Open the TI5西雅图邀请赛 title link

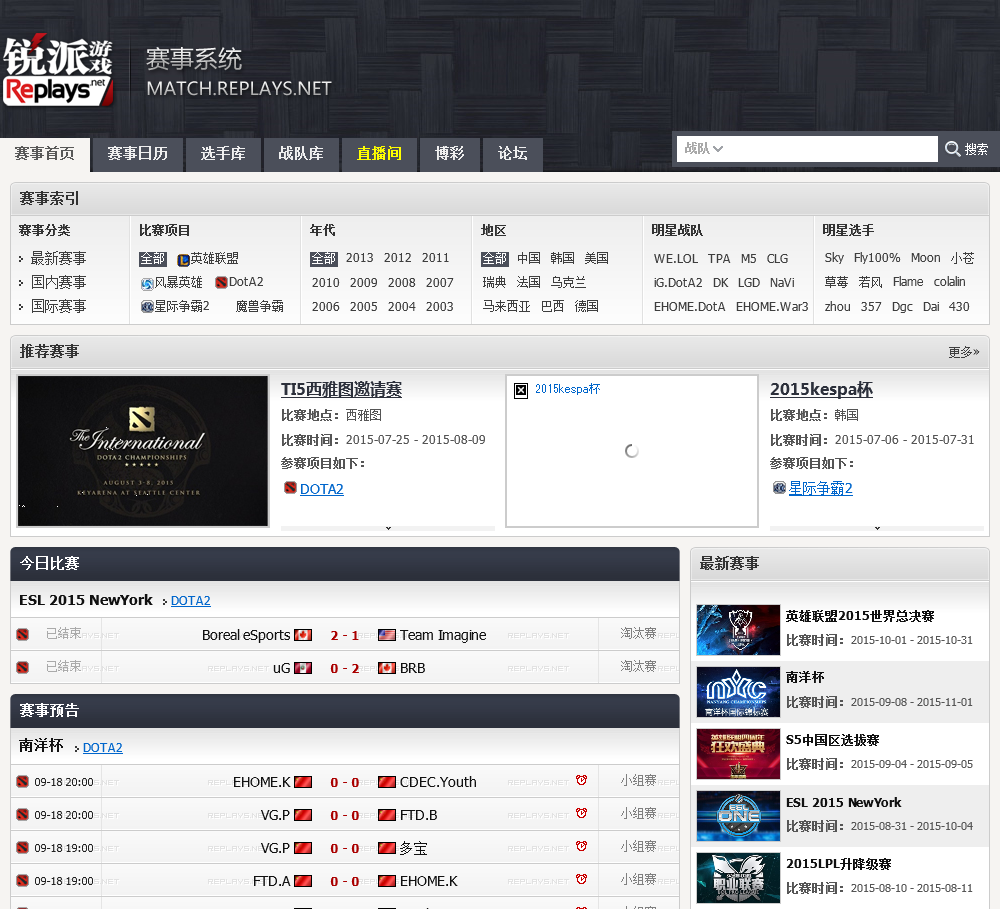[341, 390]
